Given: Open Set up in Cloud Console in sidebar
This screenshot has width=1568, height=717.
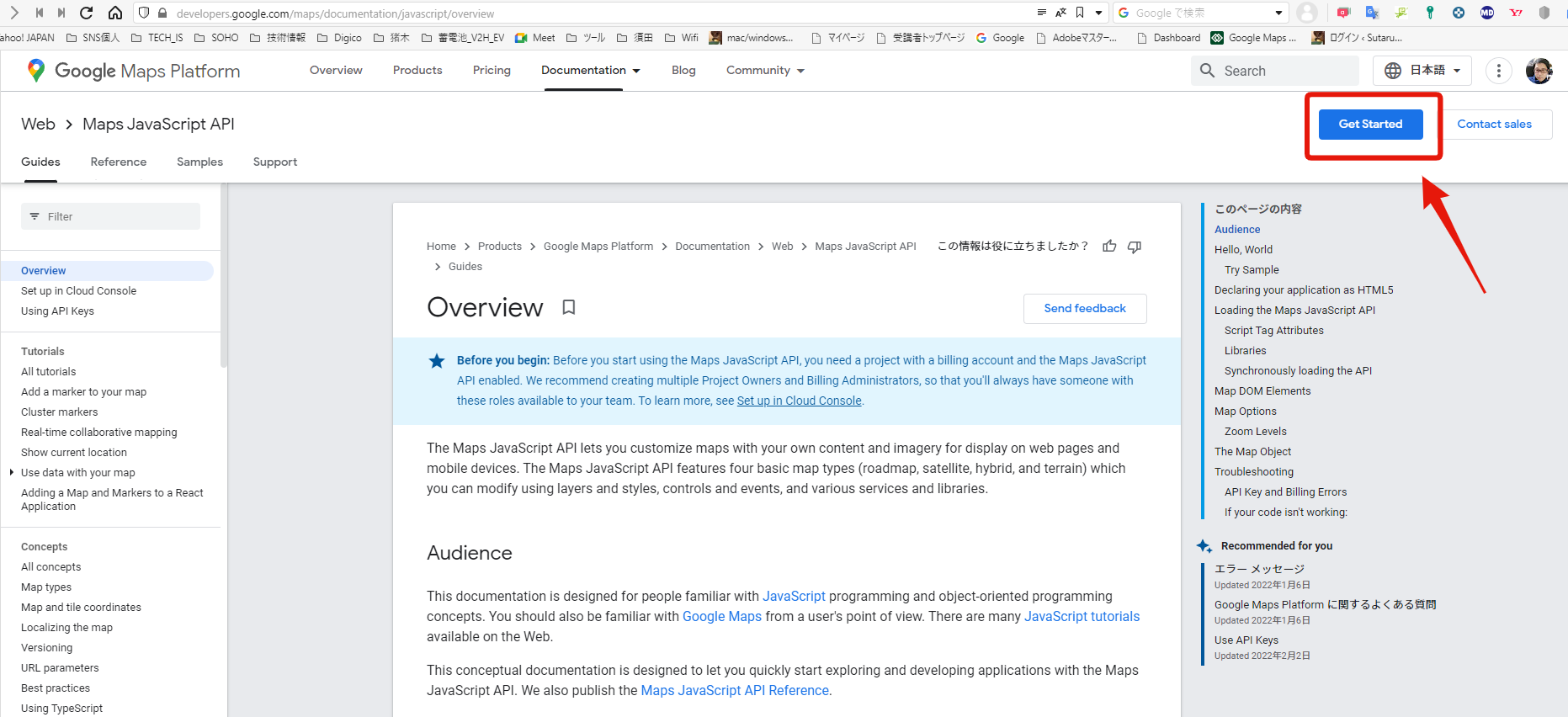Looking at the screenshot, I should point(78,291).
